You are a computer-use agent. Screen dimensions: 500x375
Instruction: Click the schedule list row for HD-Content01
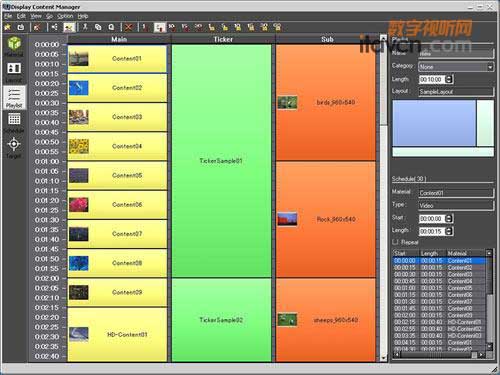point(439,322)
